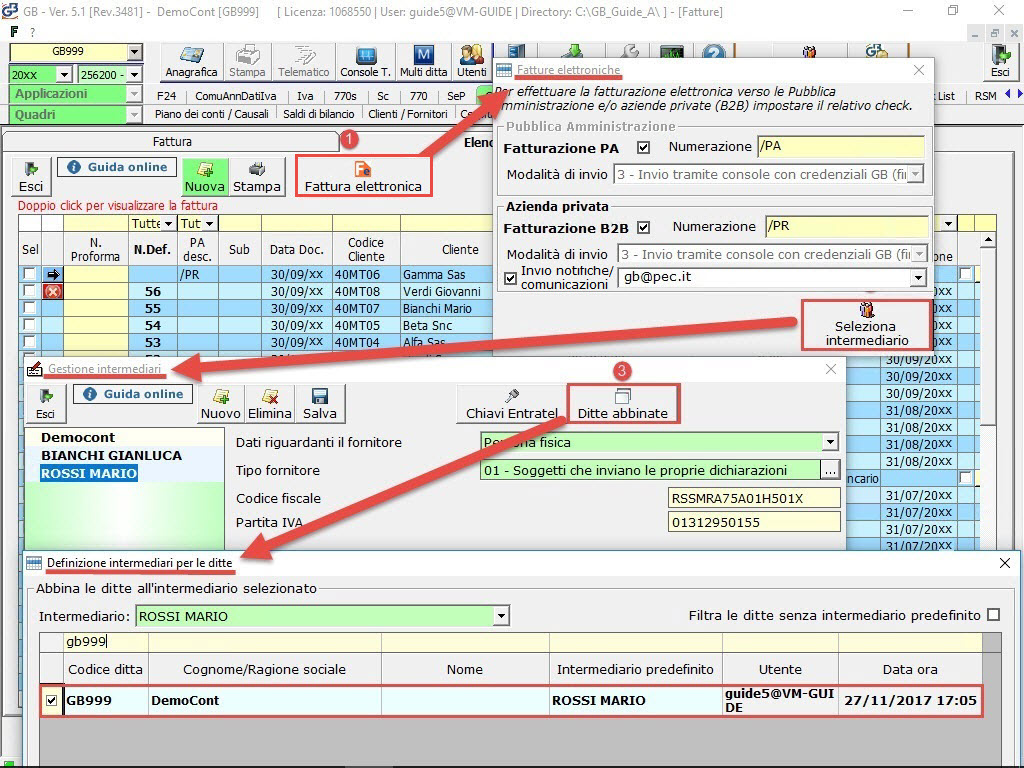The image size is (1024, 768).
Task: Click the gb999 company filter field
Action: click(106, 642)
